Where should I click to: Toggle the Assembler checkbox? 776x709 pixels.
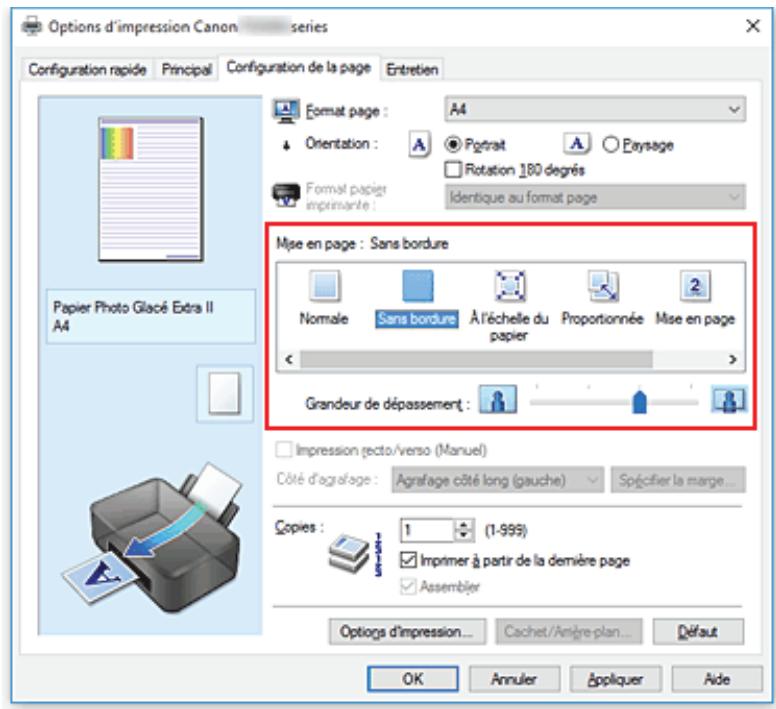408,586
